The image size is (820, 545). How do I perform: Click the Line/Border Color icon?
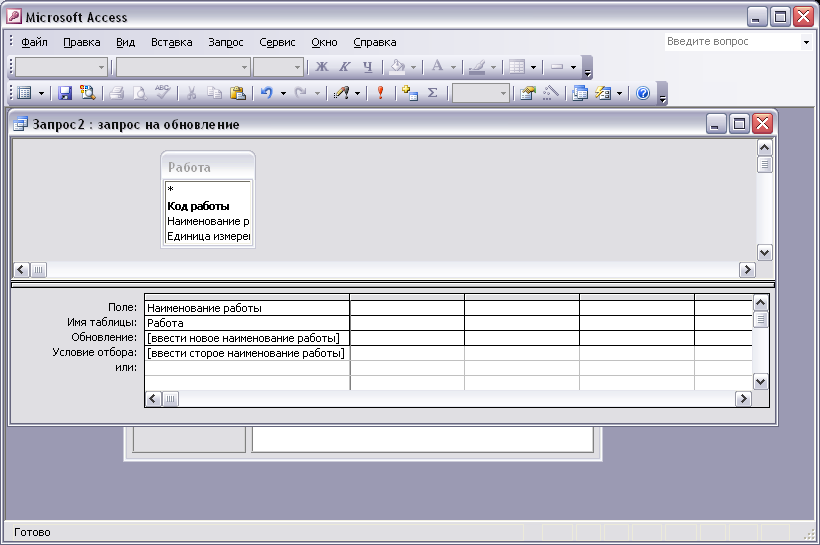click(476, 67)
